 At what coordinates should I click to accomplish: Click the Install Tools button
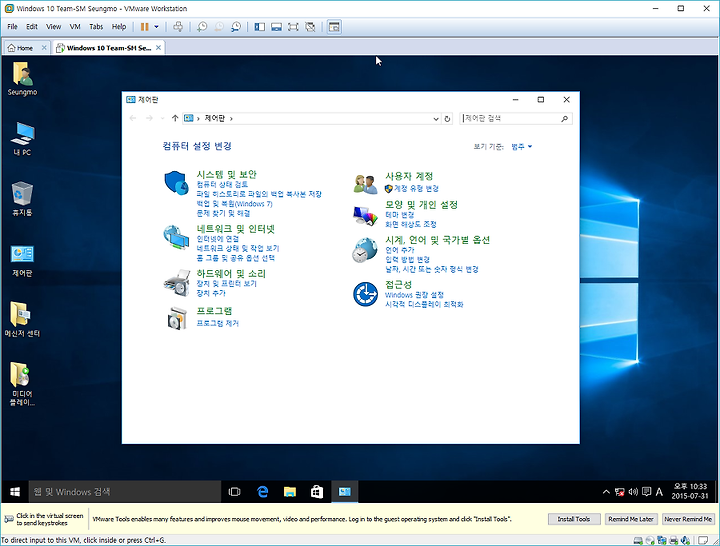click(x=574, y=519)
